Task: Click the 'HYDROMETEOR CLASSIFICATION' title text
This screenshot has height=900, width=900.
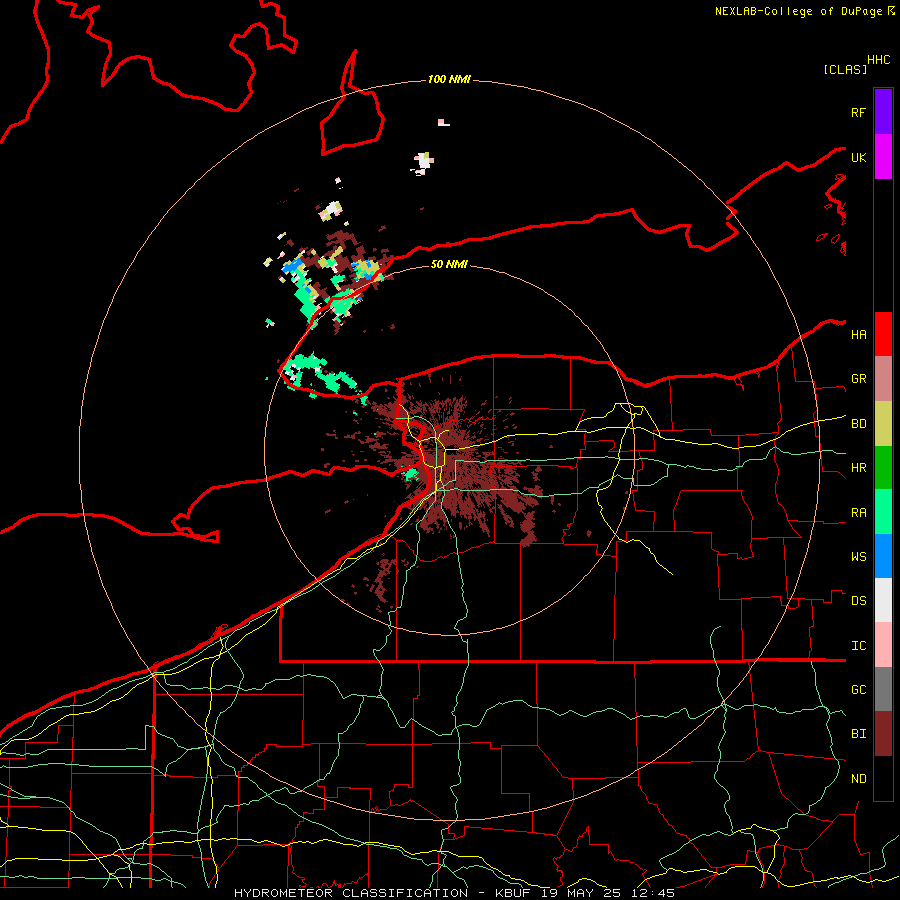Action: [351, 893]
